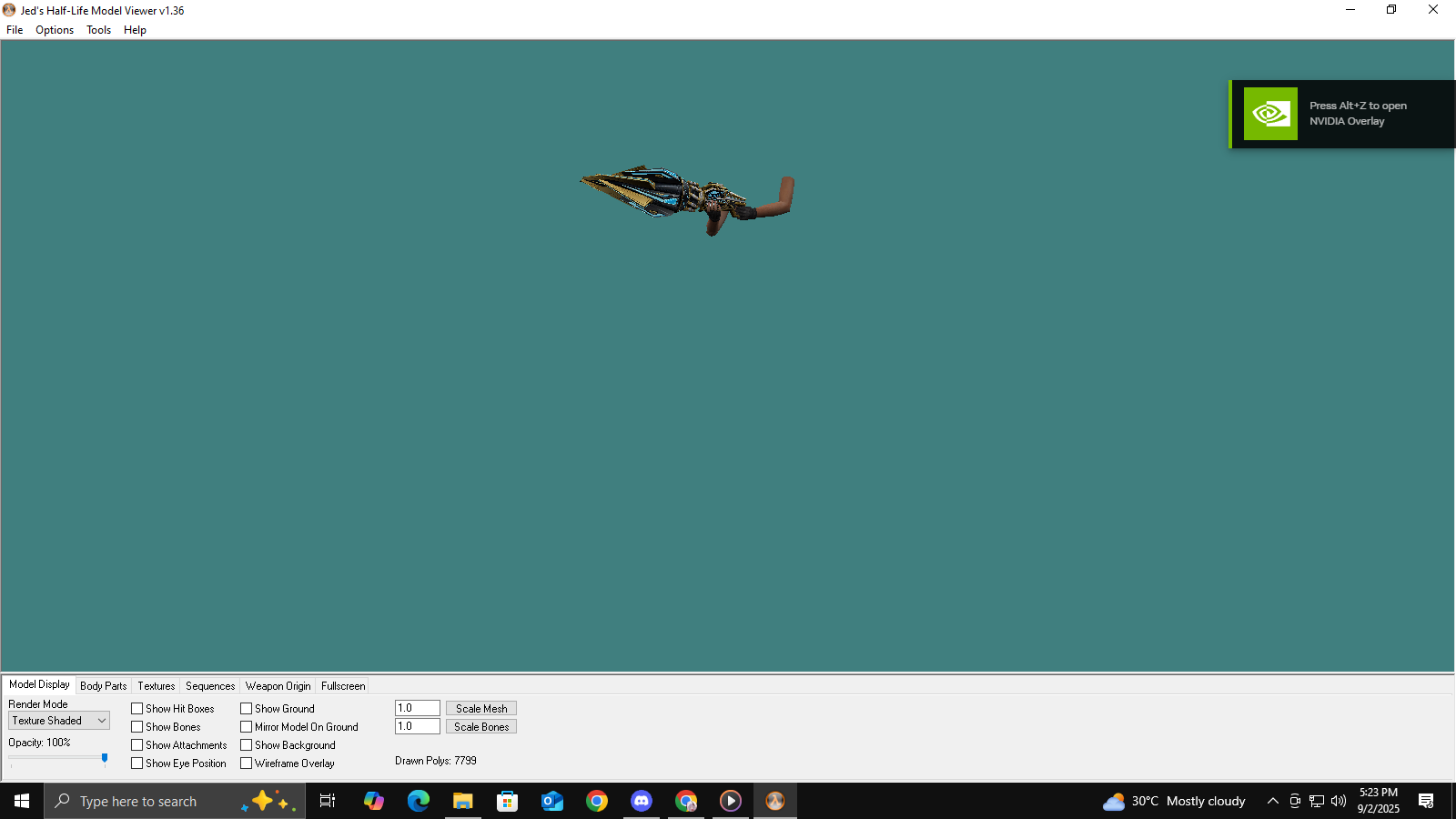Open the volume control in system tray

(x=1339, y=801)
